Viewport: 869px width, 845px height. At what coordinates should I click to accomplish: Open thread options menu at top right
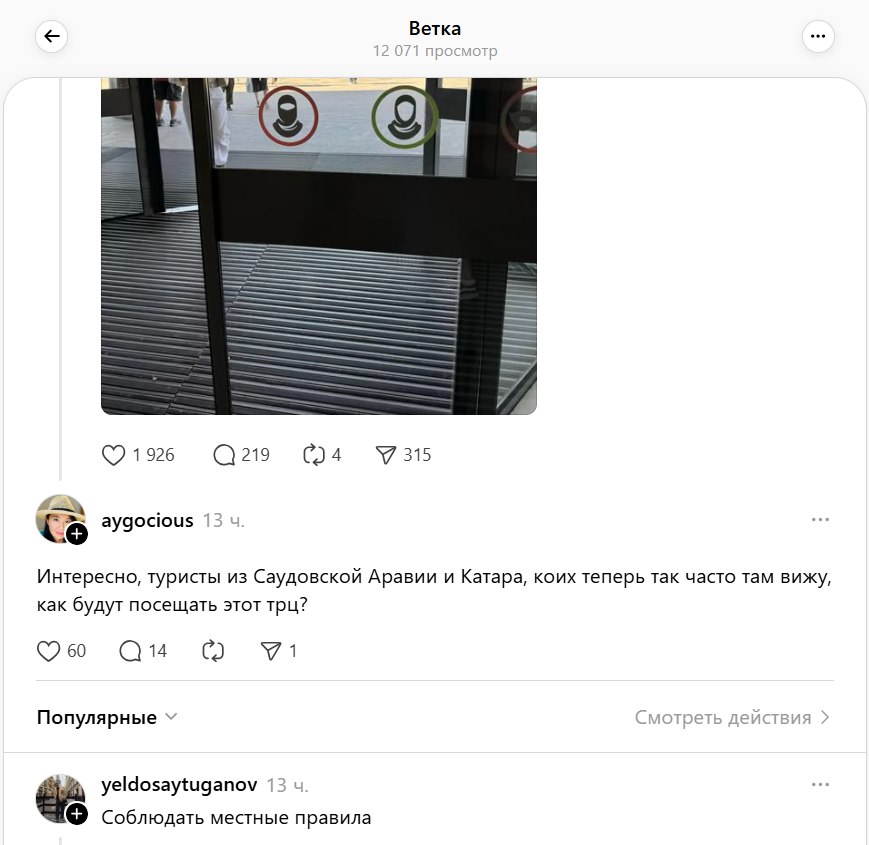click(818, 37)
